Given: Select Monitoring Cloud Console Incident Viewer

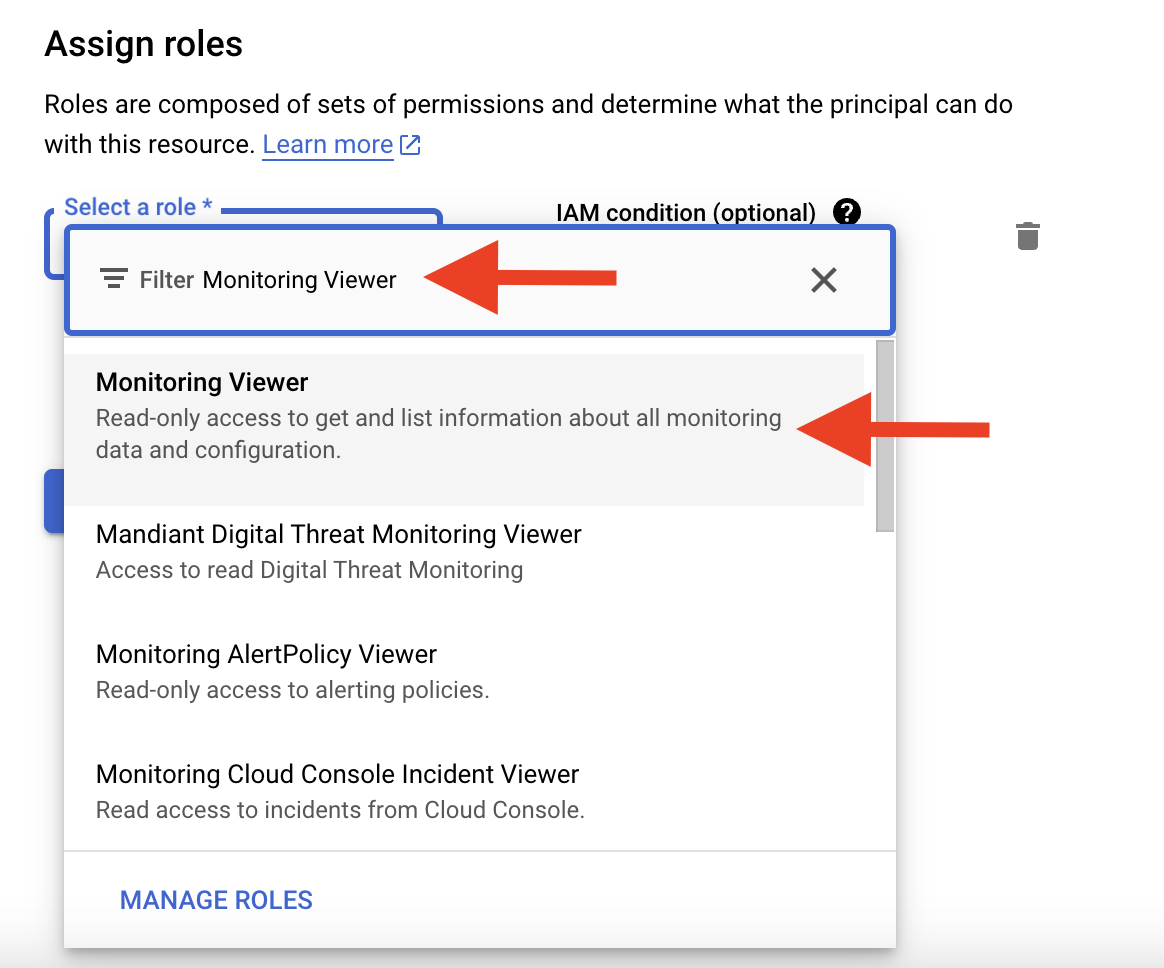Looking at the screenshot, I should [464, 791].
